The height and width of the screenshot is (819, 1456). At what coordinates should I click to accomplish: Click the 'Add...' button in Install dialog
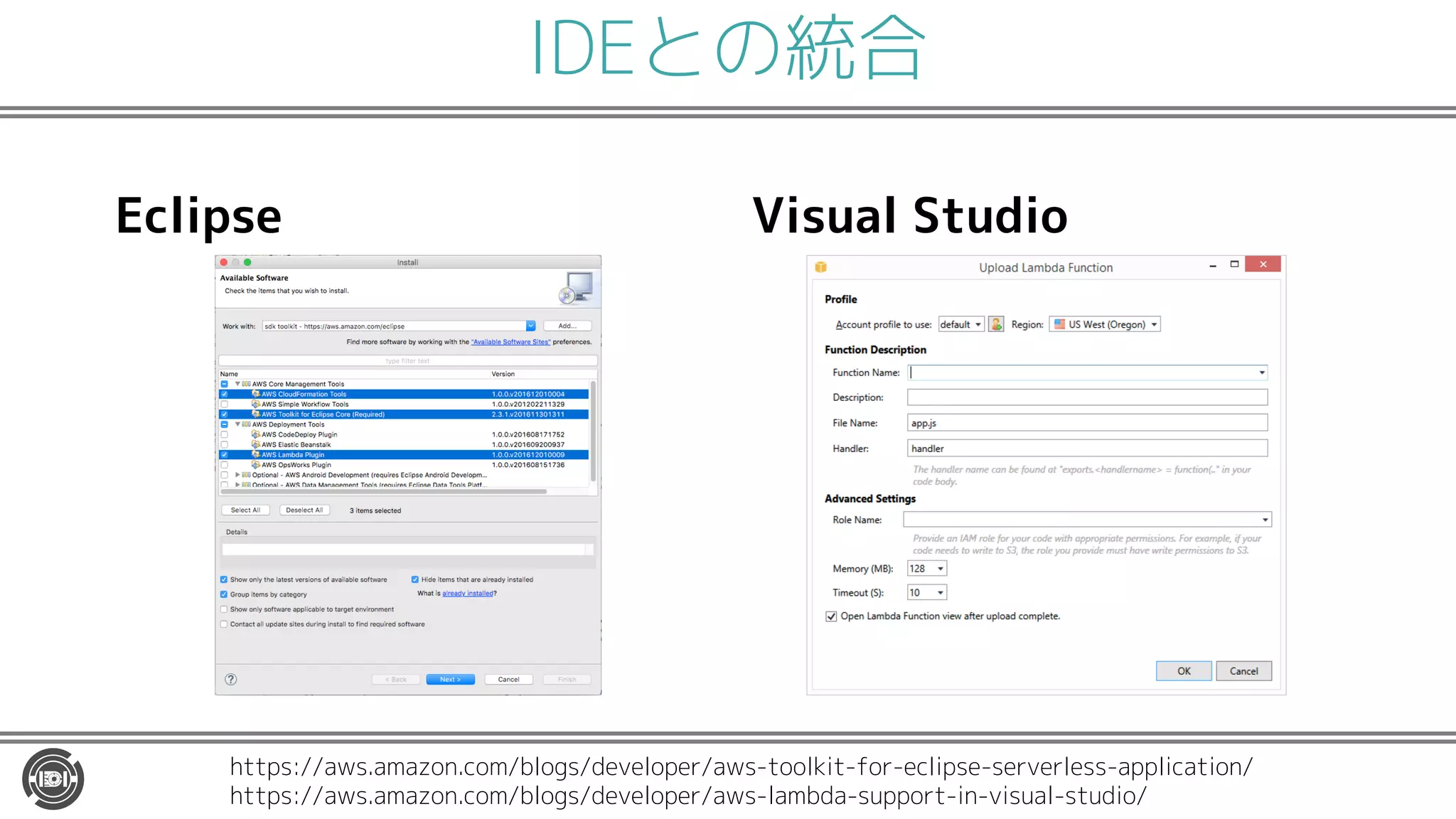pos(567,326)
